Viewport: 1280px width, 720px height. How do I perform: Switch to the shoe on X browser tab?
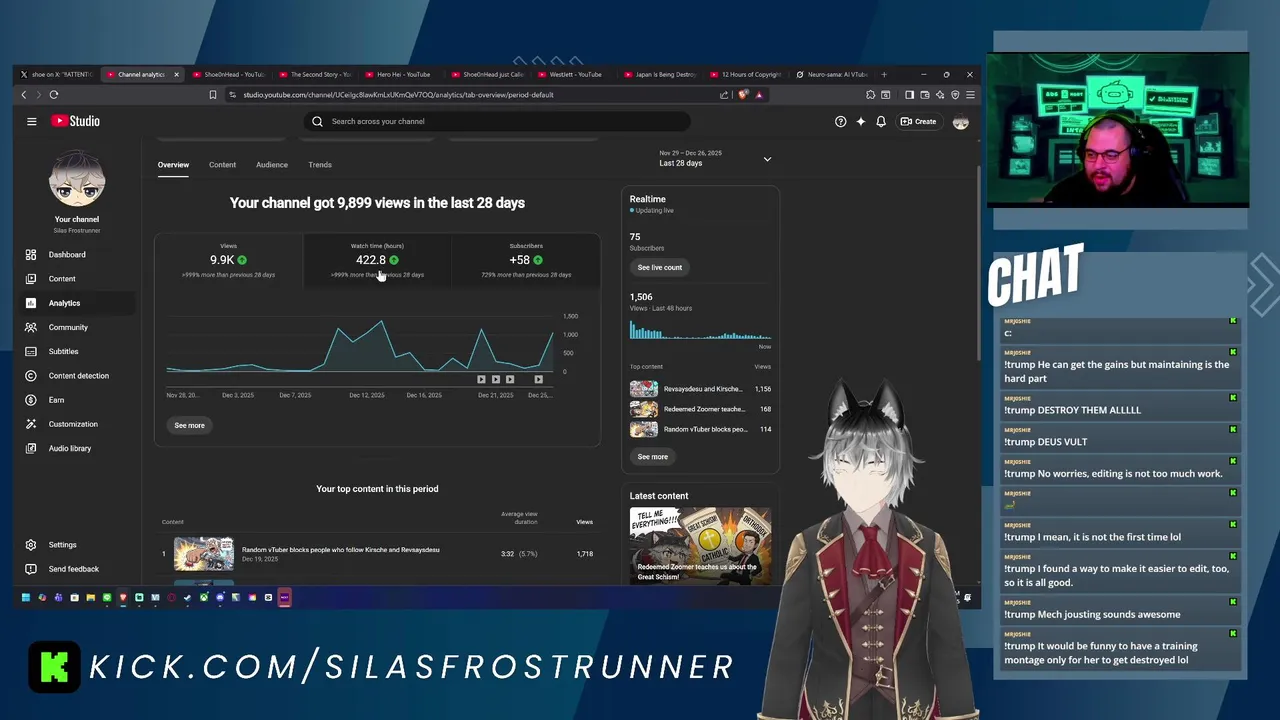(x=56, y=74)
